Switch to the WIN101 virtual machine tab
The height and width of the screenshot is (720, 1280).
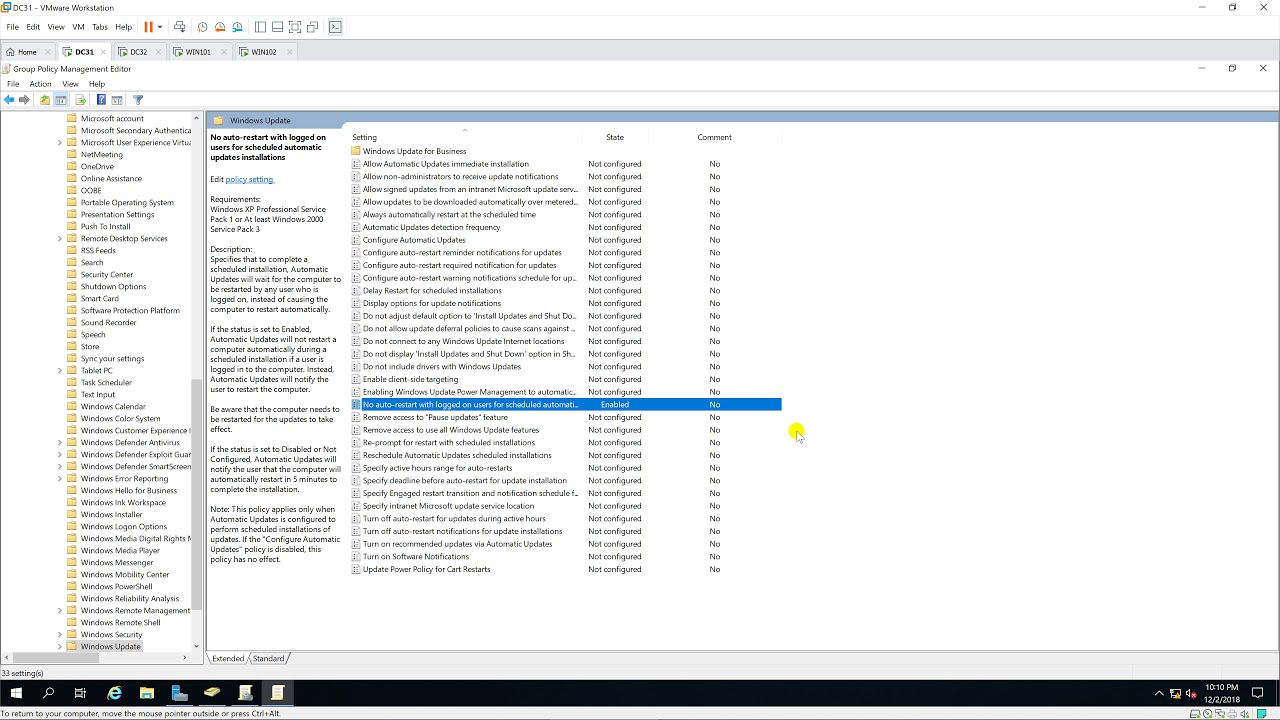[198, 52]
